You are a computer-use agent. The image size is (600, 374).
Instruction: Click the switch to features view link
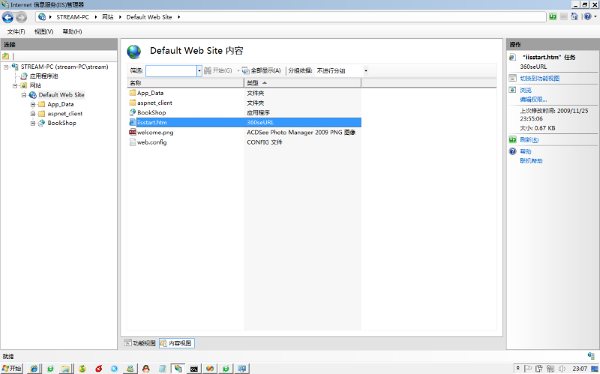(x=540, y=78)
